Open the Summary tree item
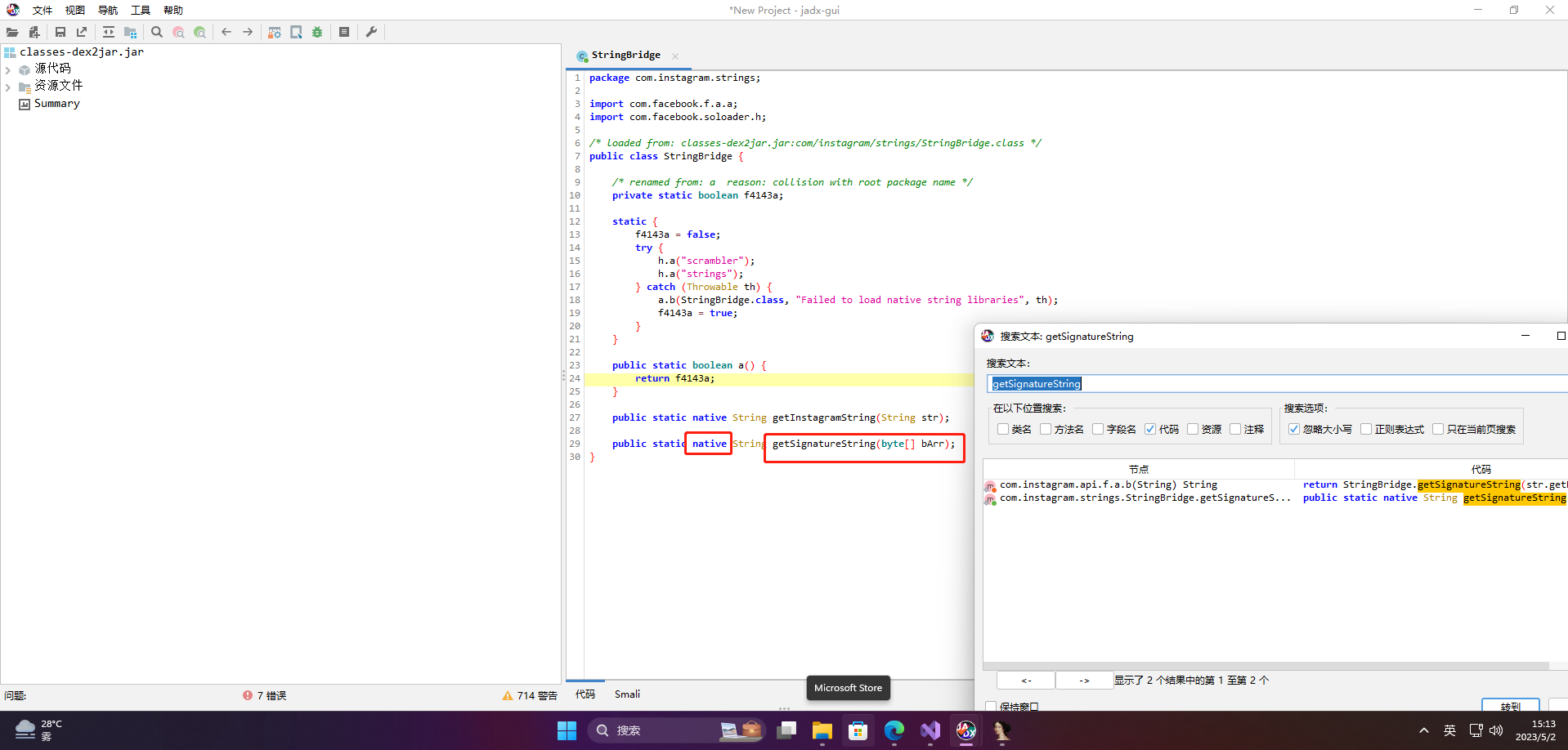The image size is (1568, 750). pos(56,104)
